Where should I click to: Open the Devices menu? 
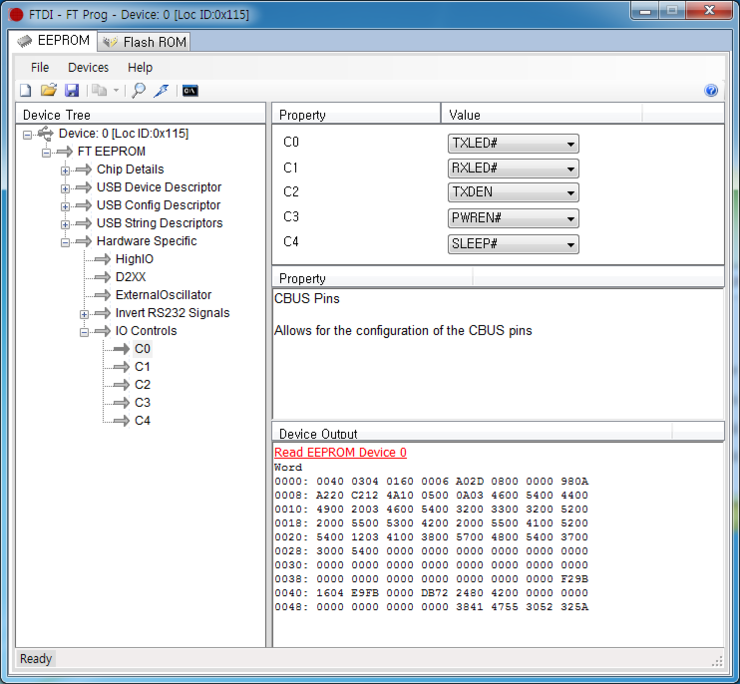coord(88,67)
